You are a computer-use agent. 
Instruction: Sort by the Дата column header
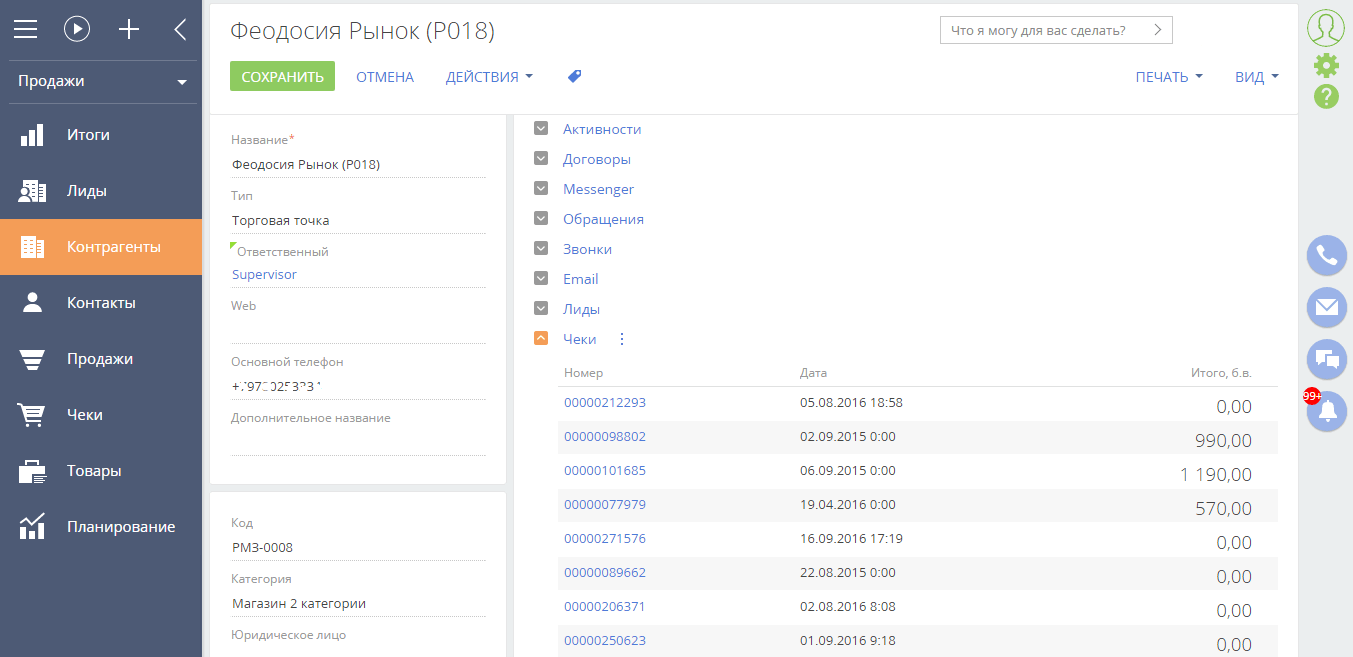pyautogui.click(x=813, y=373)
